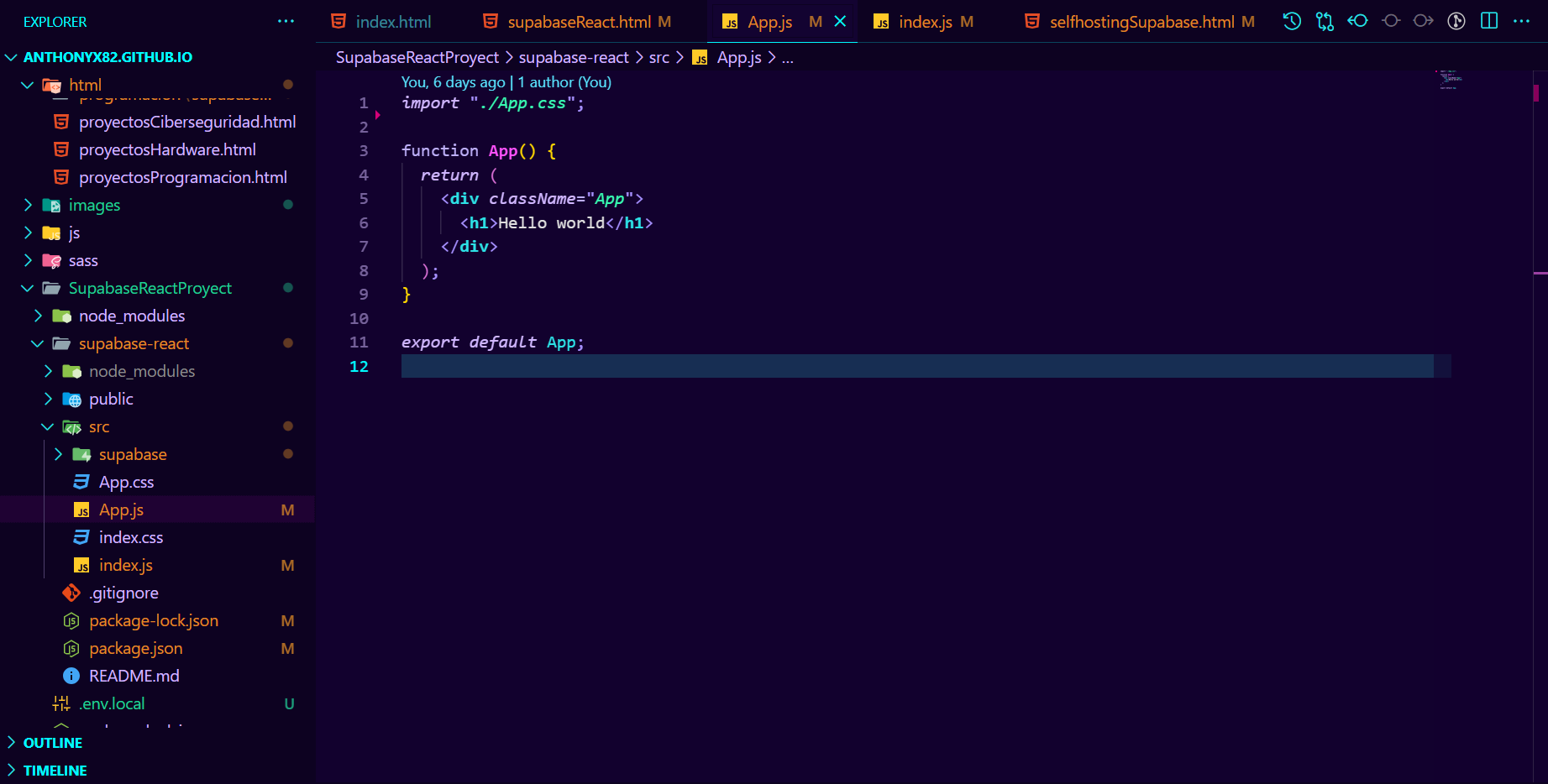This screenshot has width=1548, height=784.
Task: Open Explorer panel more actions ellipsis
Action: pos(286,22)
